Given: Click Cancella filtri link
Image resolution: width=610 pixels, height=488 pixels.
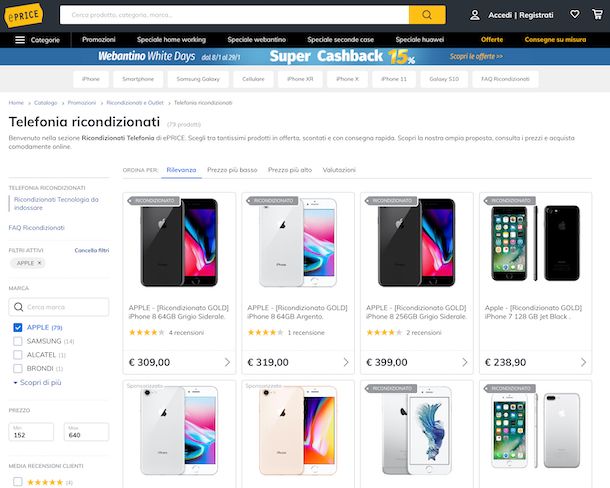Looking at the screenshot, I should click(x=92, y=250).
